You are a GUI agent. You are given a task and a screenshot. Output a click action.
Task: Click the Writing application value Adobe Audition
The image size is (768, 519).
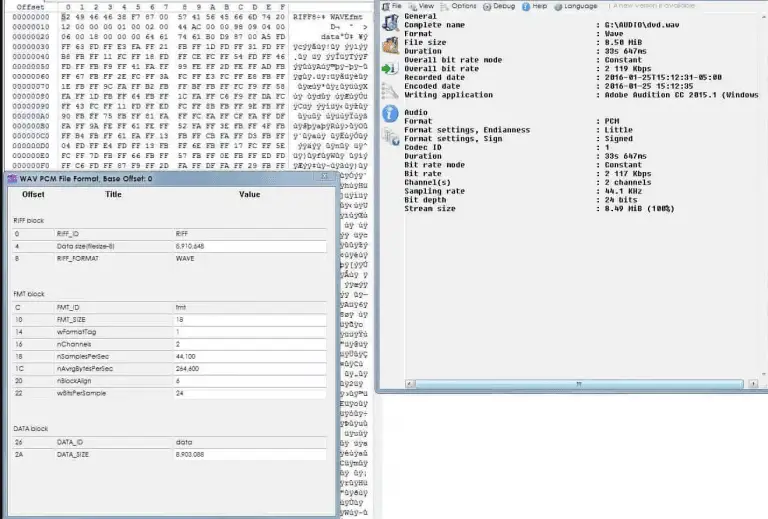point(681,95)
